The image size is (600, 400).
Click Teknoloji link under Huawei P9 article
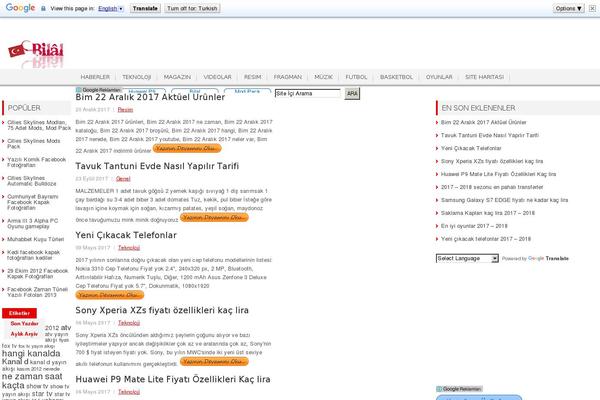[x=129, y=392]
